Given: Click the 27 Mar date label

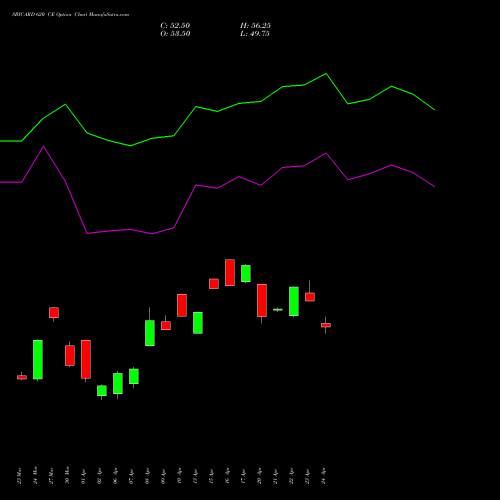Looking at the screenshot, I should pyautogui.click(x=51, y=476).
